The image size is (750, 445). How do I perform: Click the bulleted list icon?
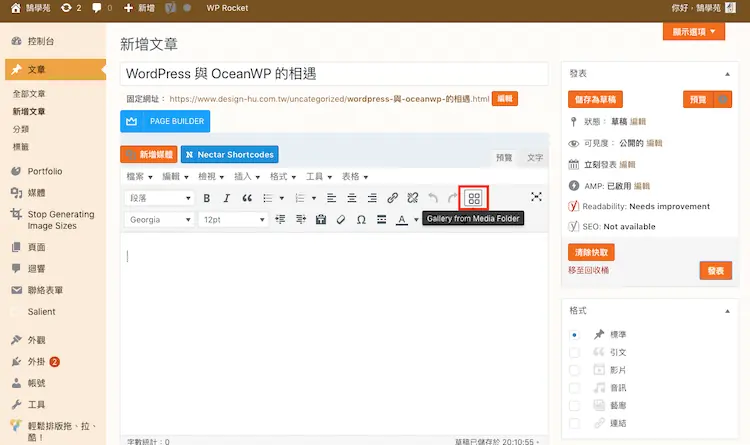coord(268,198)
